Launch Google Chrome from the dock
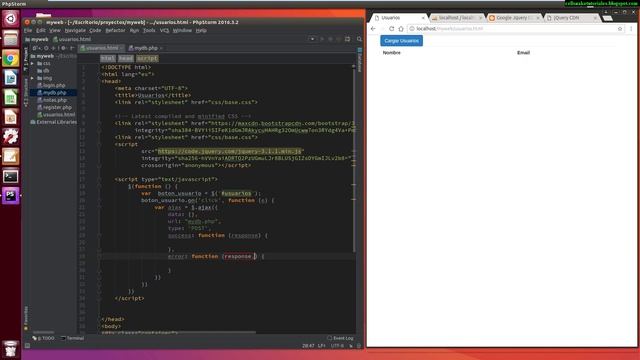The height and width of the screenshot is (360, 640). [11, 58]
